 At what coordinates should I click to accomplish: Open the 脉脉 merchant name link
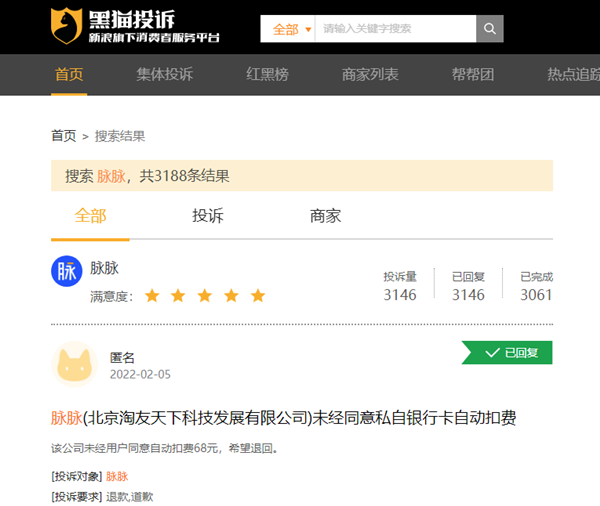(x=104, y=268)
